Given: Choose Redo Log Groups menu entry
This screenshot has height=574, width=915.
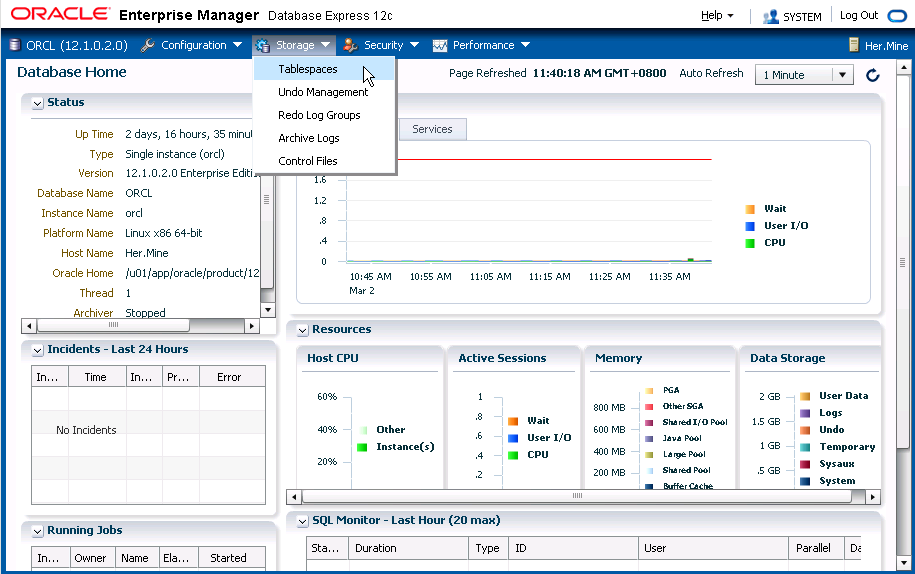Looking at the screenshot, I should pyautogui.click(x=324, y=115).
